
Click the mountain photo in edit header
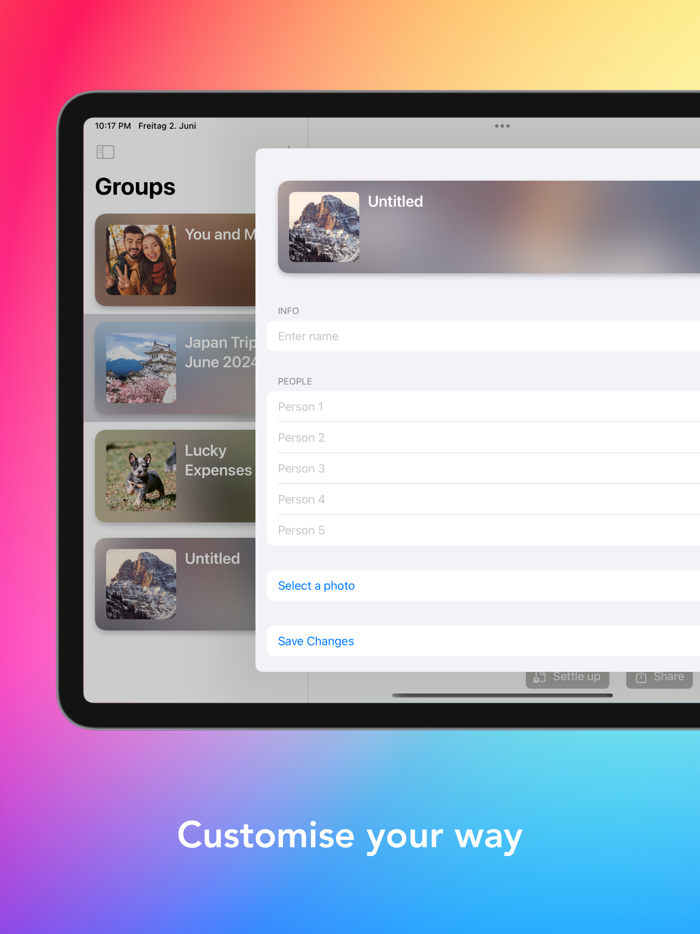pos(324,227)
